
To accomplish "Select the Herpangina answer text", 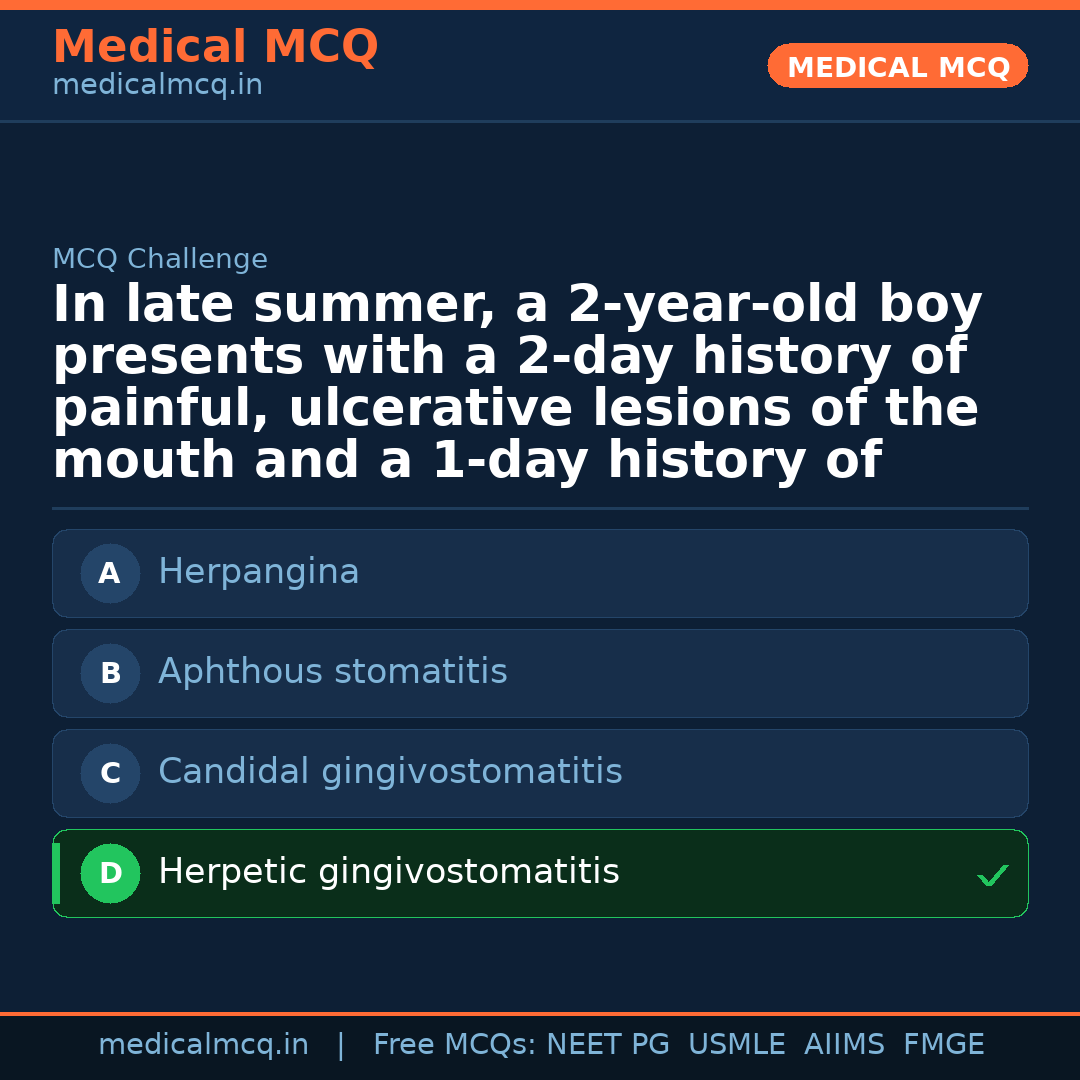I will point(258,572).
